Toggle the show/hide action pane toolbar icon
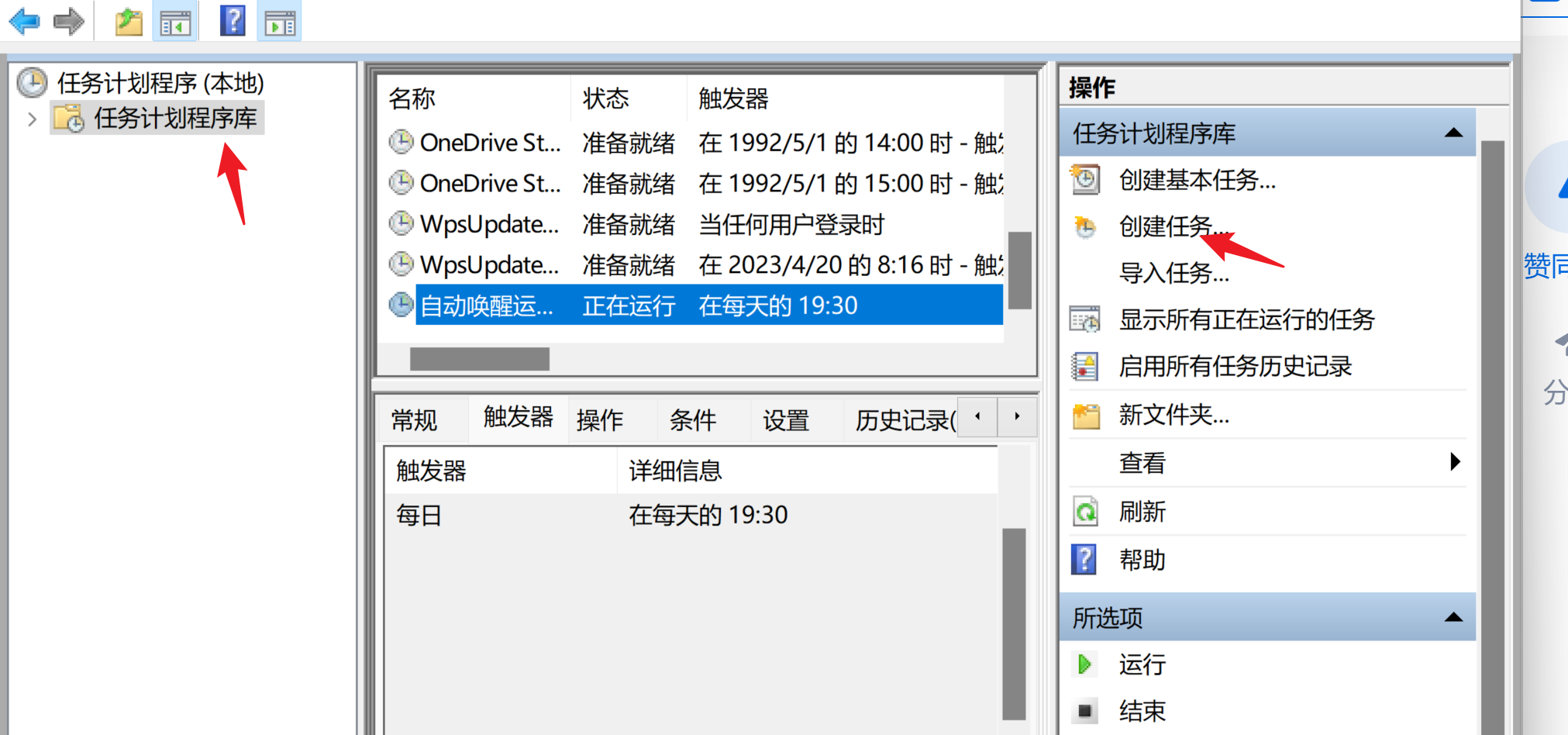Viewport: 1568px width, 735px height. click(x=280, y=22)
